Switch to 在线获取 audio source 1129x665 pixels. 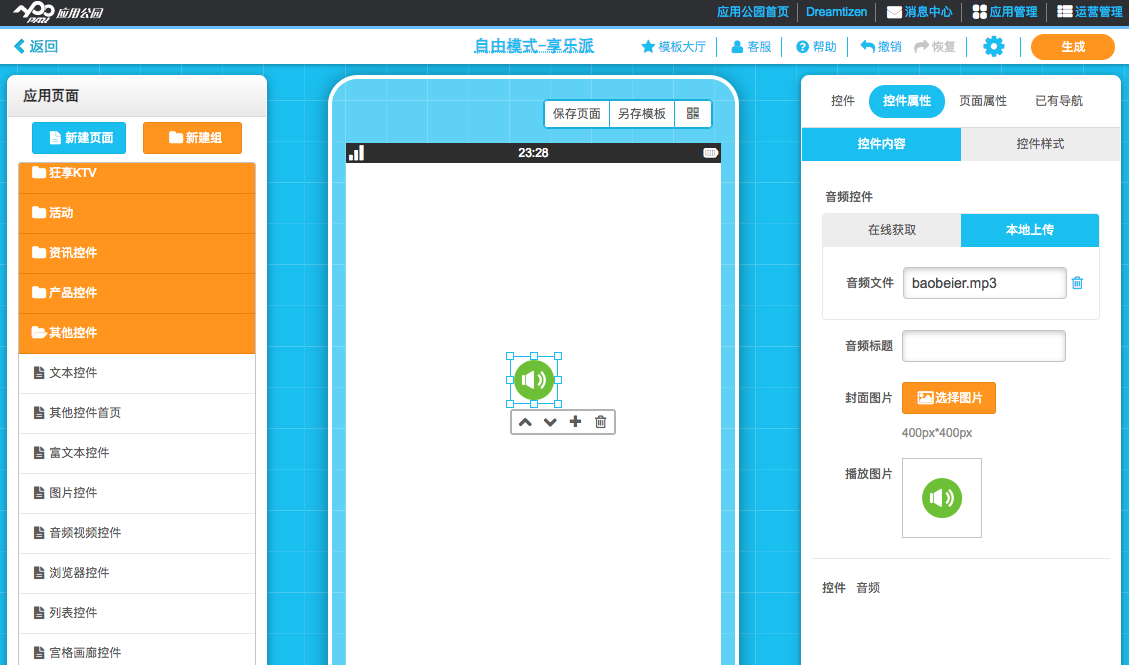pos(891,230)
